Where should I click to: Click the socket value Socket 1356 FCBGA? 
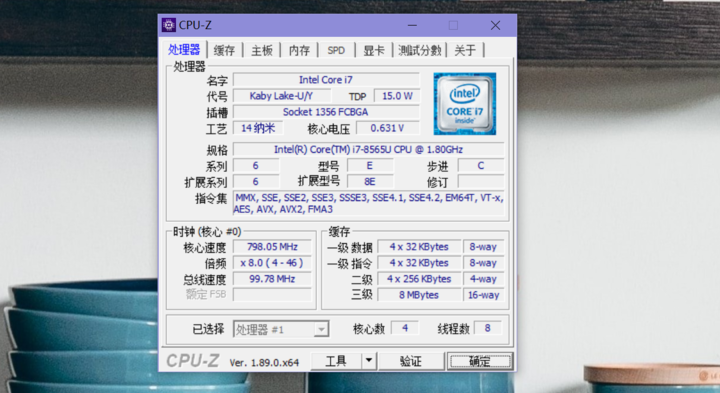326,112
